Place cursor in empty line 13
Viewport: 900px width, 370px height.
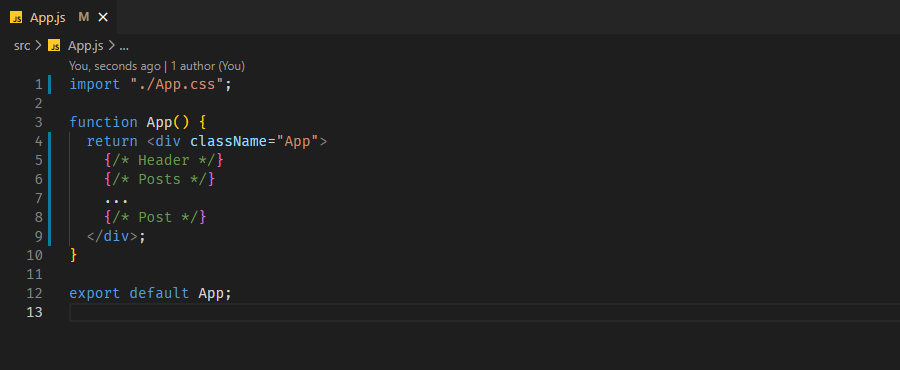click(484, 312)
